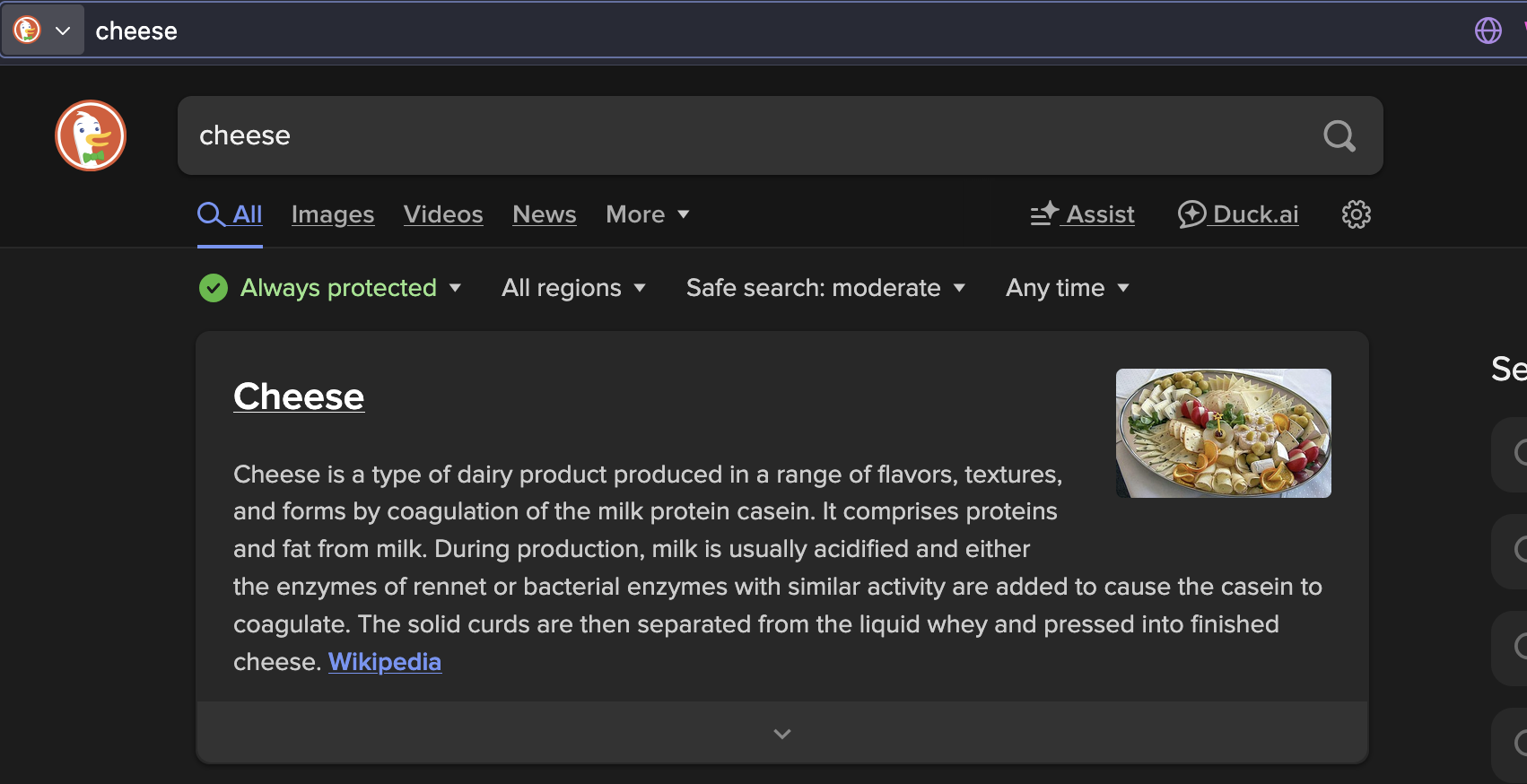
Task: Click the globe icon in address bar
Action: (x=1488, y=30)
